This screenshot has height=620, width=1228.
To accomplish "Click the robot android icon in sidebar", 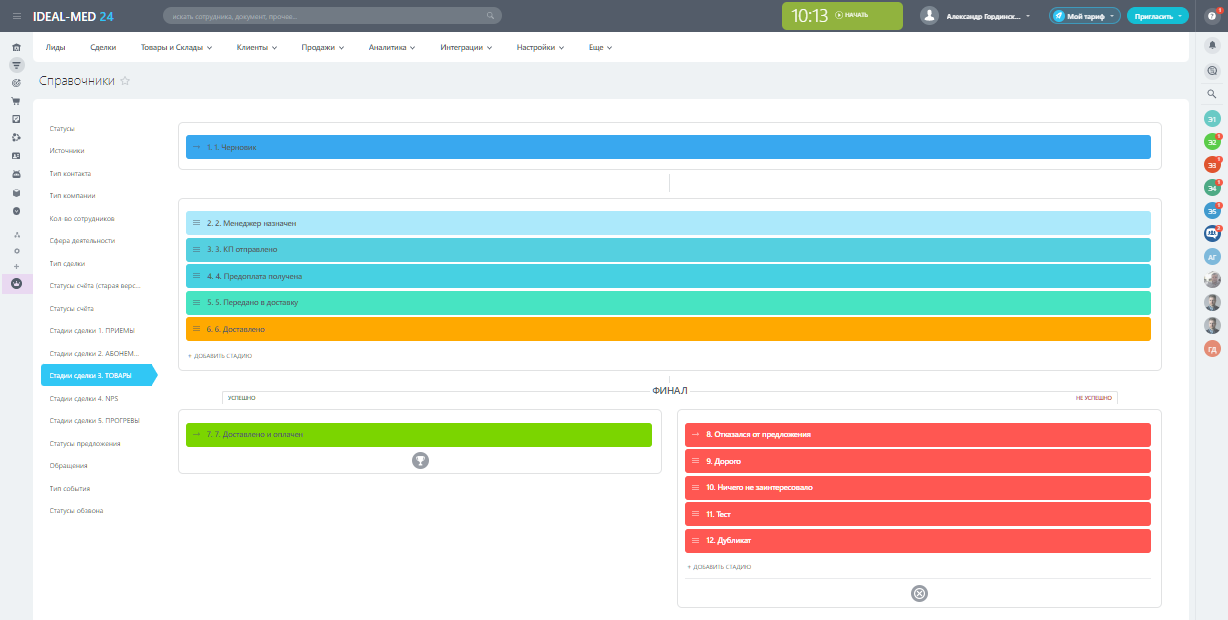I will pyautogui.click(x=16, y=174).
